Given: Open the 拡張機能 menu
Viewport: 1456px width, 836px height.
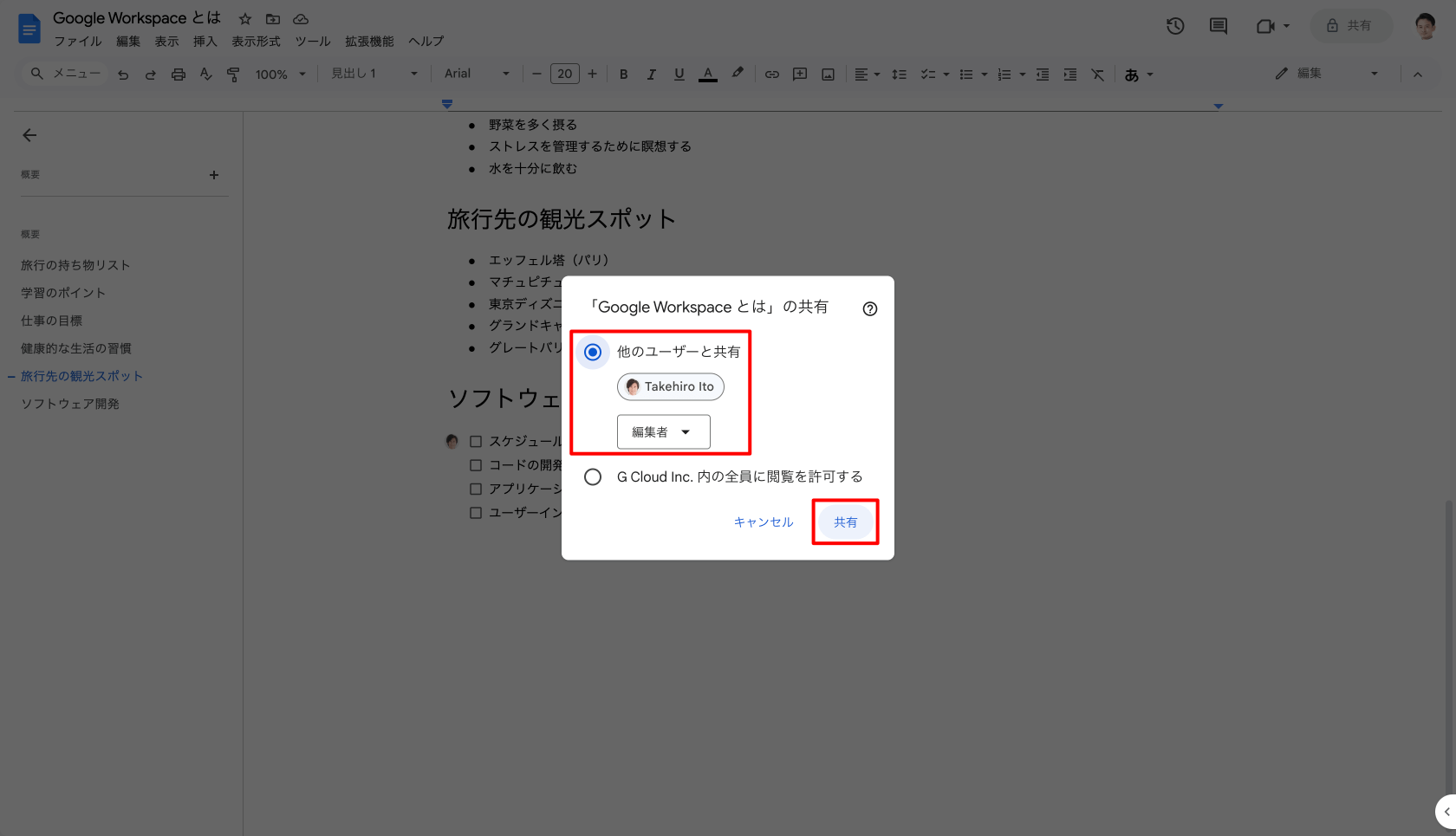Looking at the screenshot, I should click(x=369, y=42).
